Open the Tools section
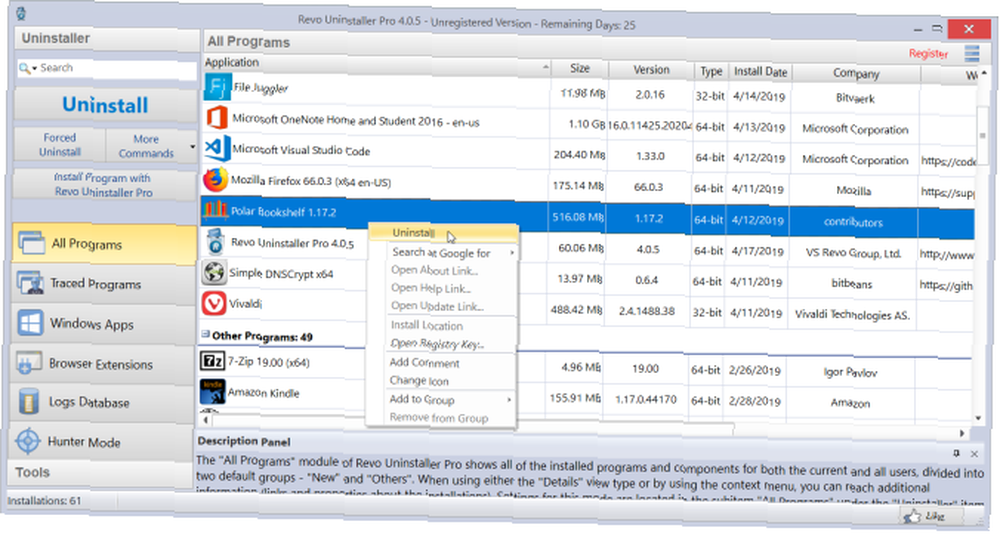Screen dimensions: 1000x534 [99, 473]
